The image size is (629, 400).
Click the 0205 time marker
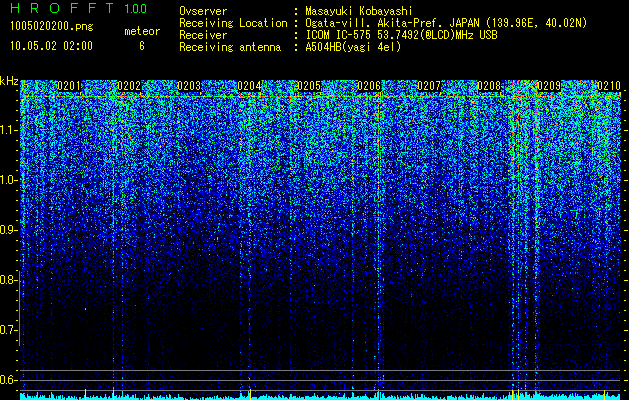(309, 86)
